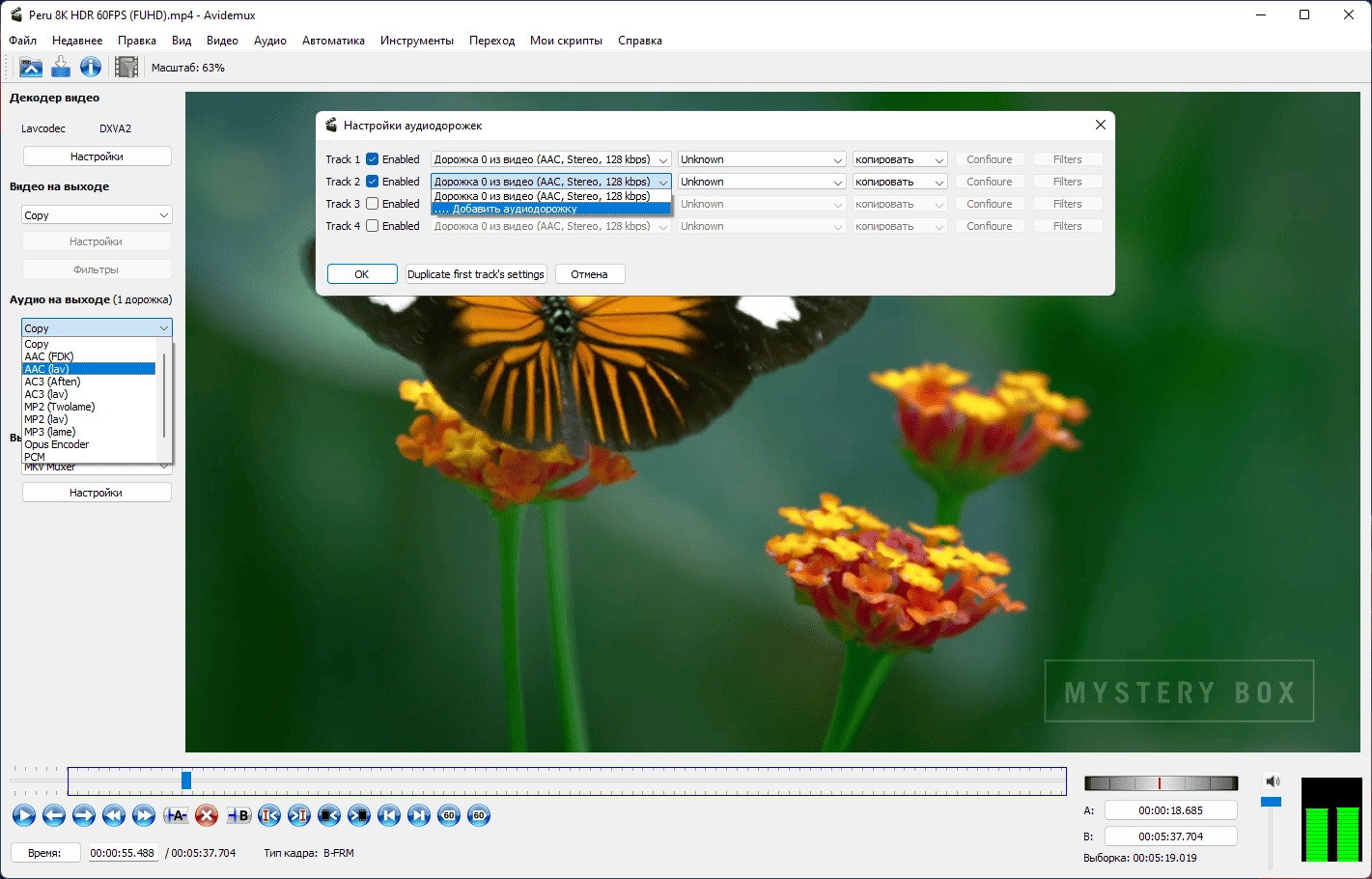The width and height of the screenshot is (1372, 879).
Task: Open the Аудио menu
Action: (x=270, y=41)
